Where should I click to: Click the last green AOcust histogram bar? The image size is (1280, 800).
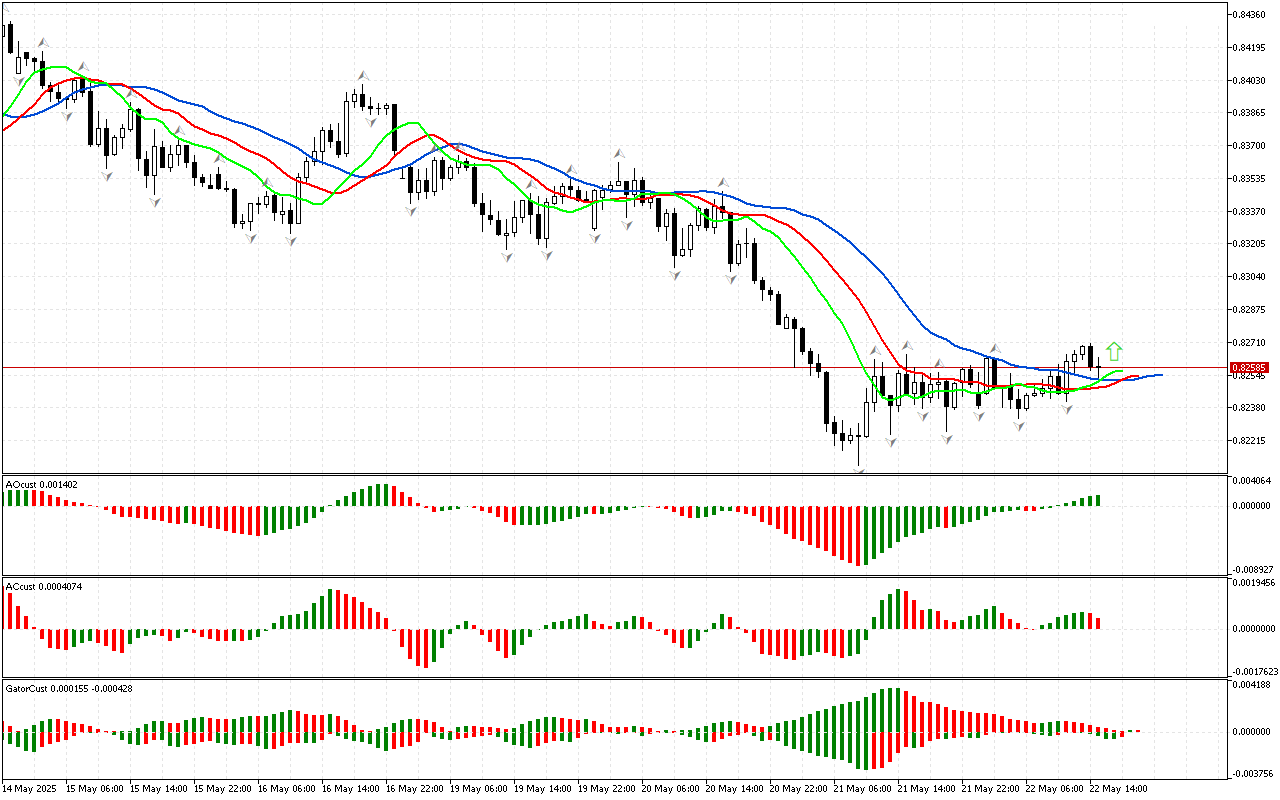coord(1097,500)
